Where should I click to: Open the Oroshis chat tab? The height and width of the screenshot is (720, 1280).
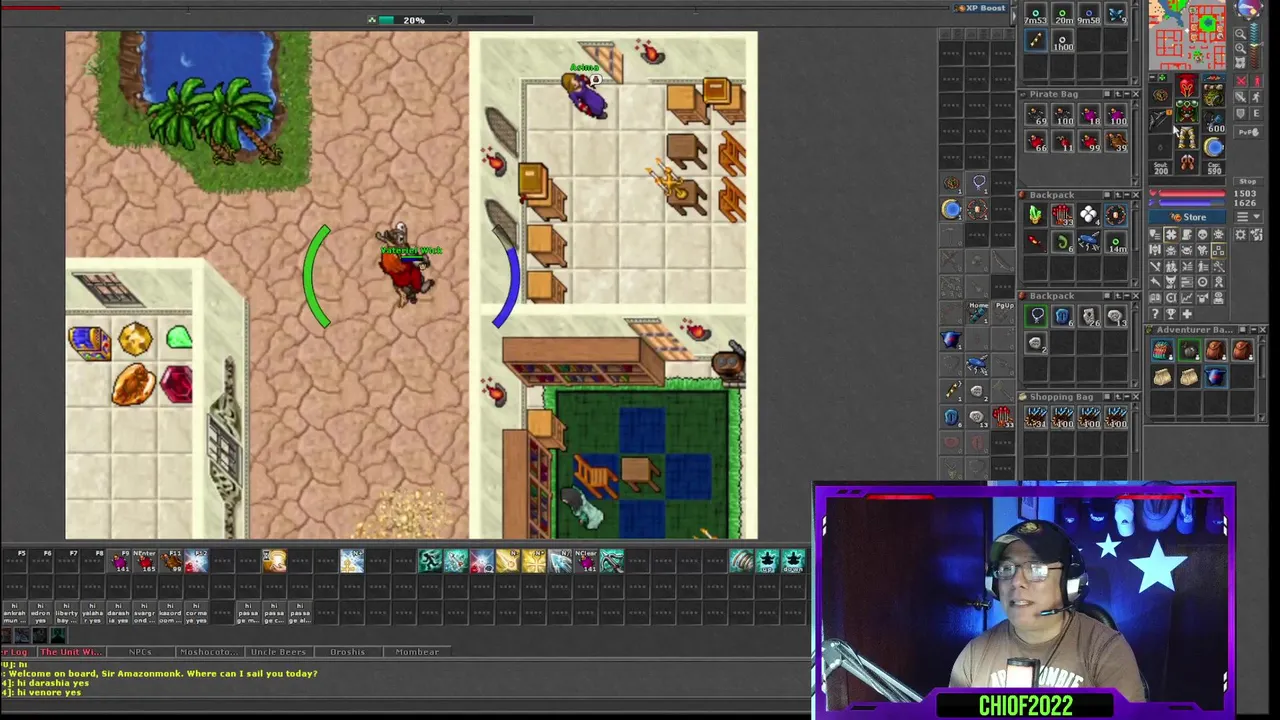coord(347,652)
